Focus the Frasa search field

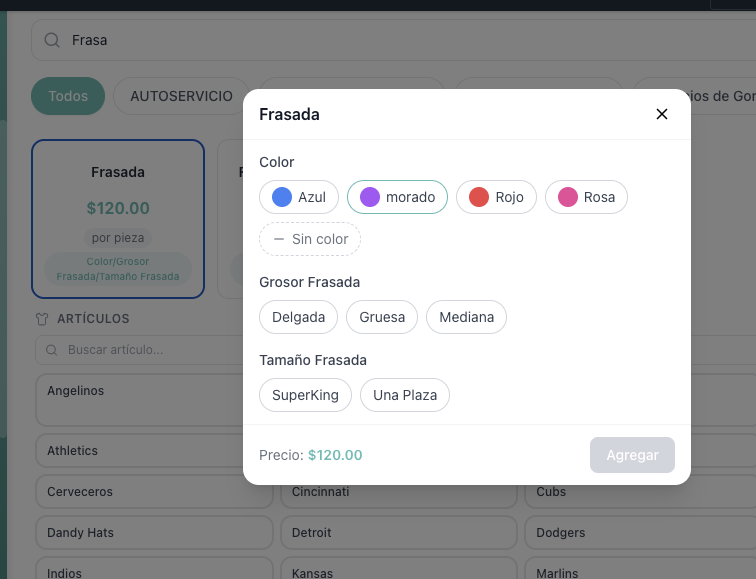(x=393, y=40)
